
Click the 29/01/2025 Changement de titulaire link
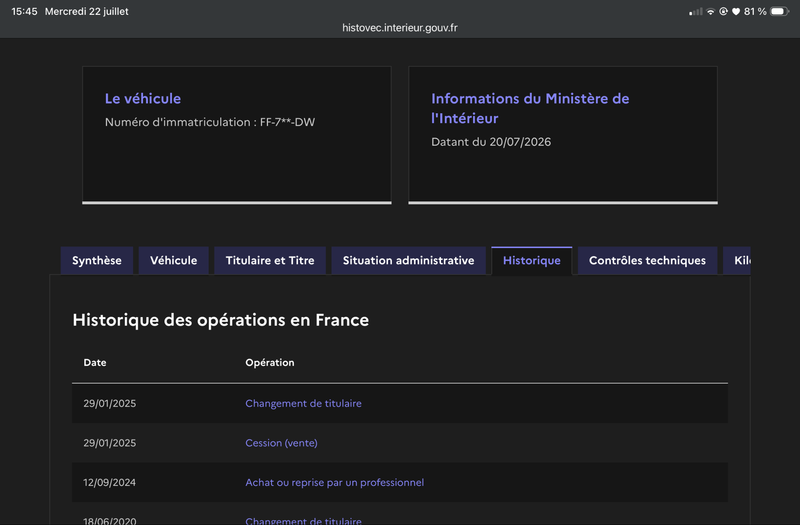(x=304, y=404)
